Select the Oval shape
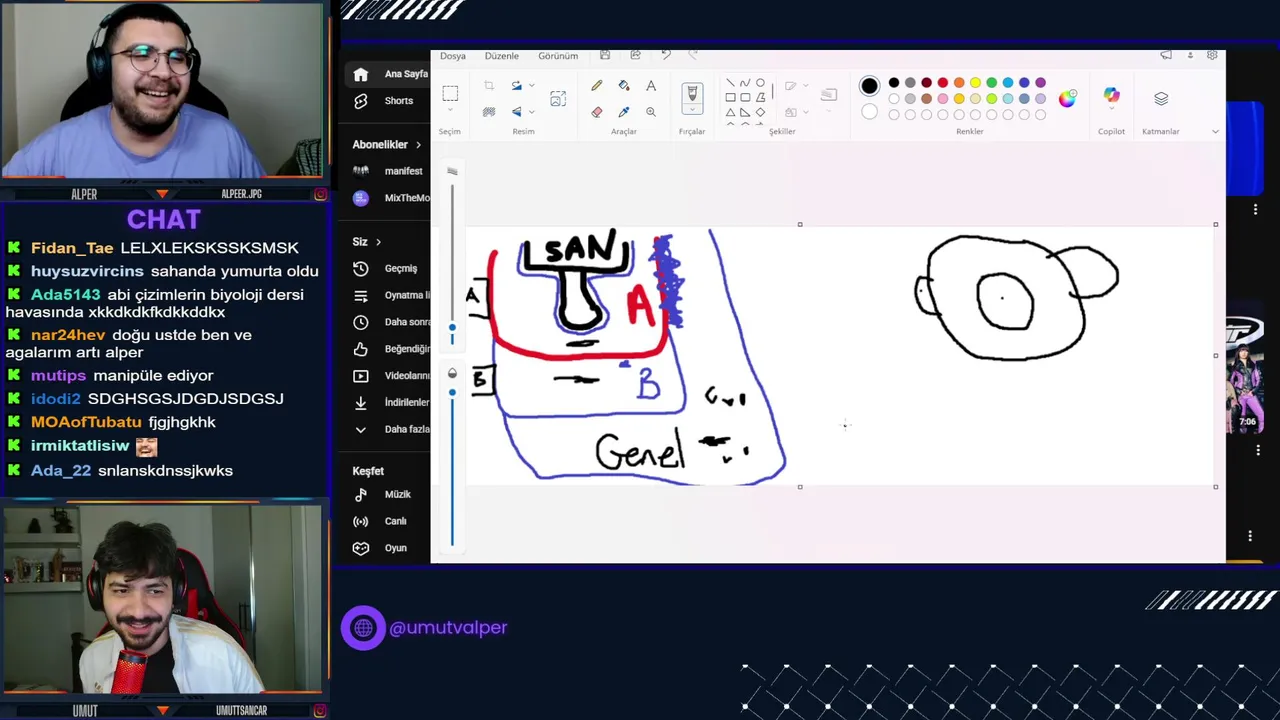This screenshot has width=1280, height=720. coord(761,83)
